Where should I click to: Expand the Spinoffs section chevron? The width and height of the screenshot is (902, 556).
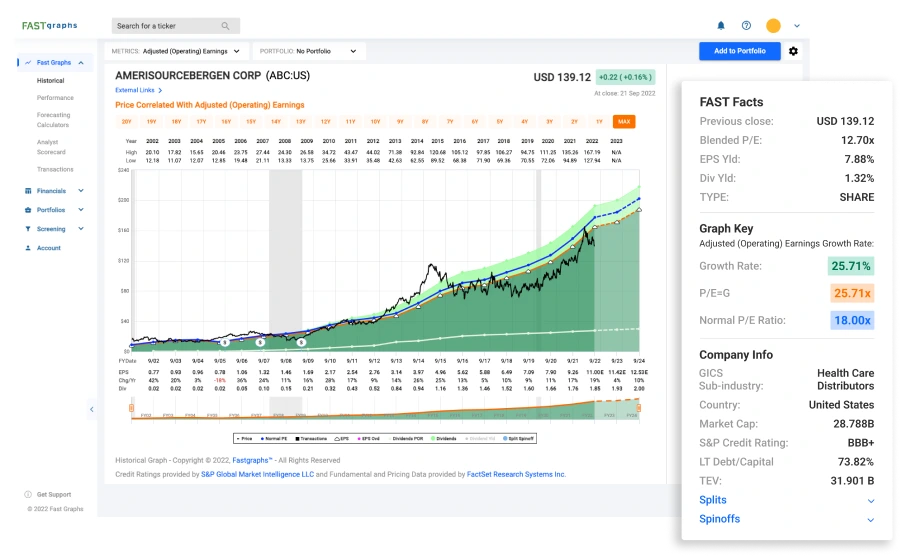(x=871, y=520)
